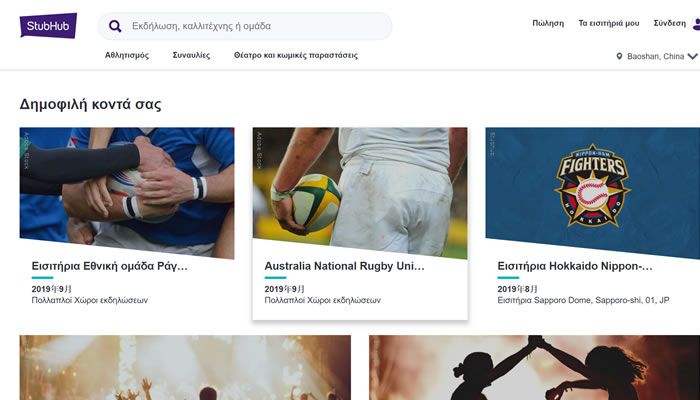Open Θέατρο και κωμικές παραστάσεις menu
The image size is (700, 400).
(295, 55)
